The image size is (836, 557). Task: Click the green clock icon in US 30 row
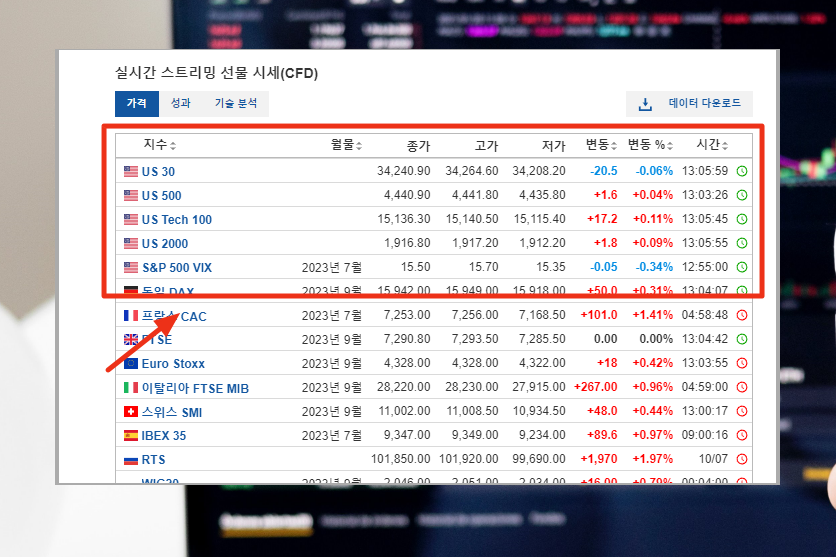pyautogui.click(x=742, y=171)
